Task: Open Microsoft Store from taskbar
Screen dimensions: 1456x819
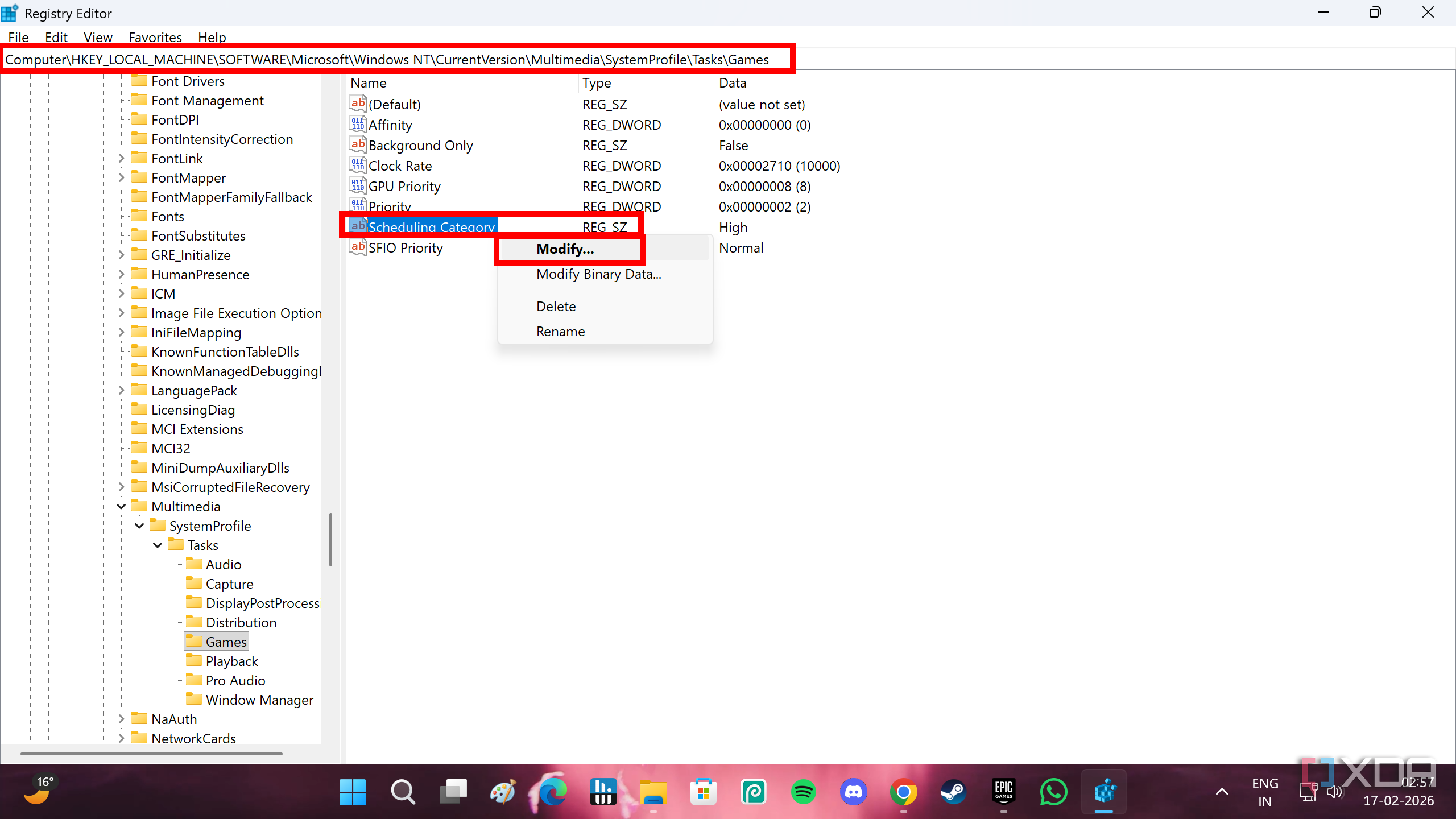Action: pos(704,792)
